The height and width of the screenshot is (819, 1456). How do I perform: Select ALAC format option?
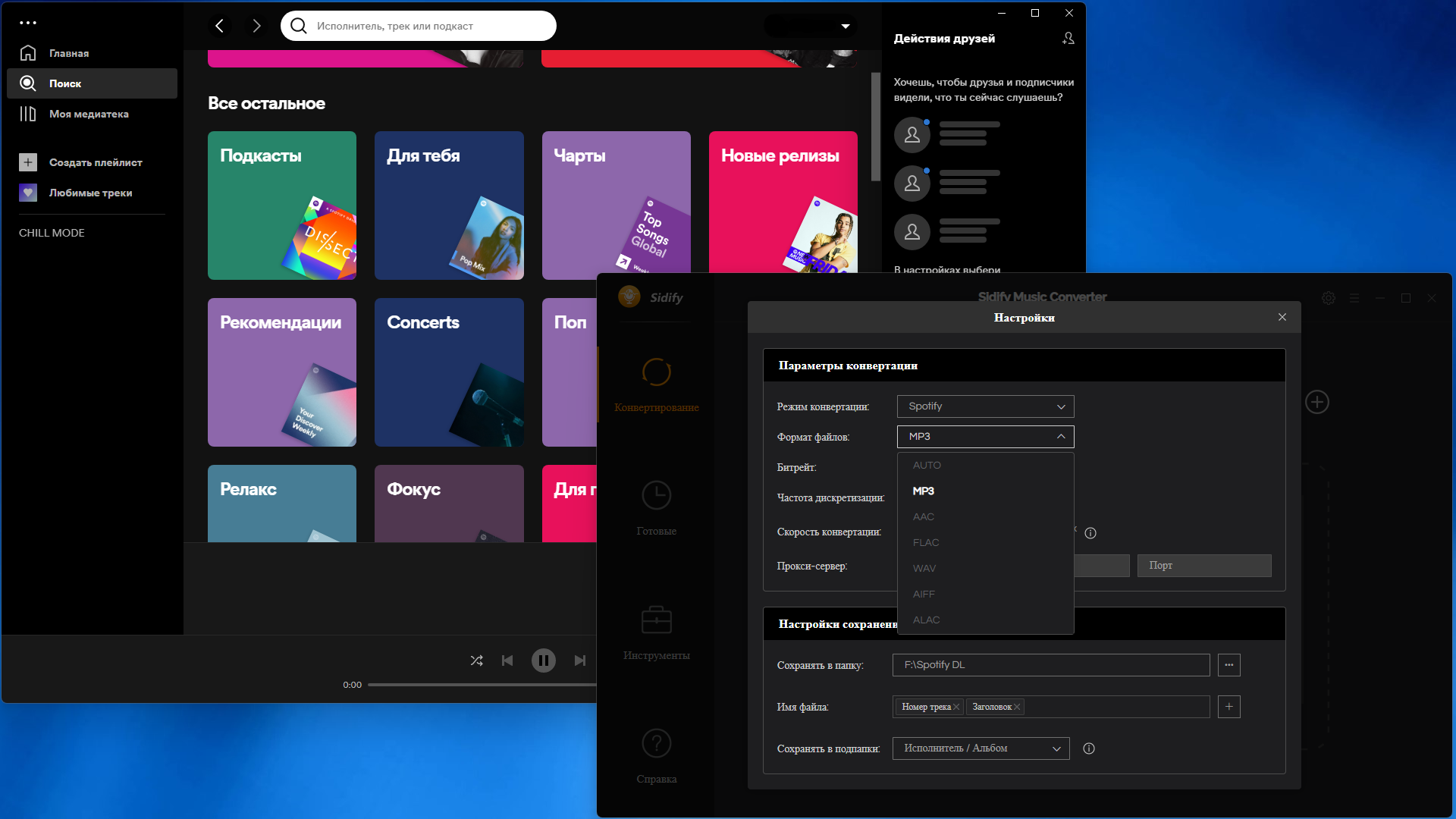[x=985, y=620]
